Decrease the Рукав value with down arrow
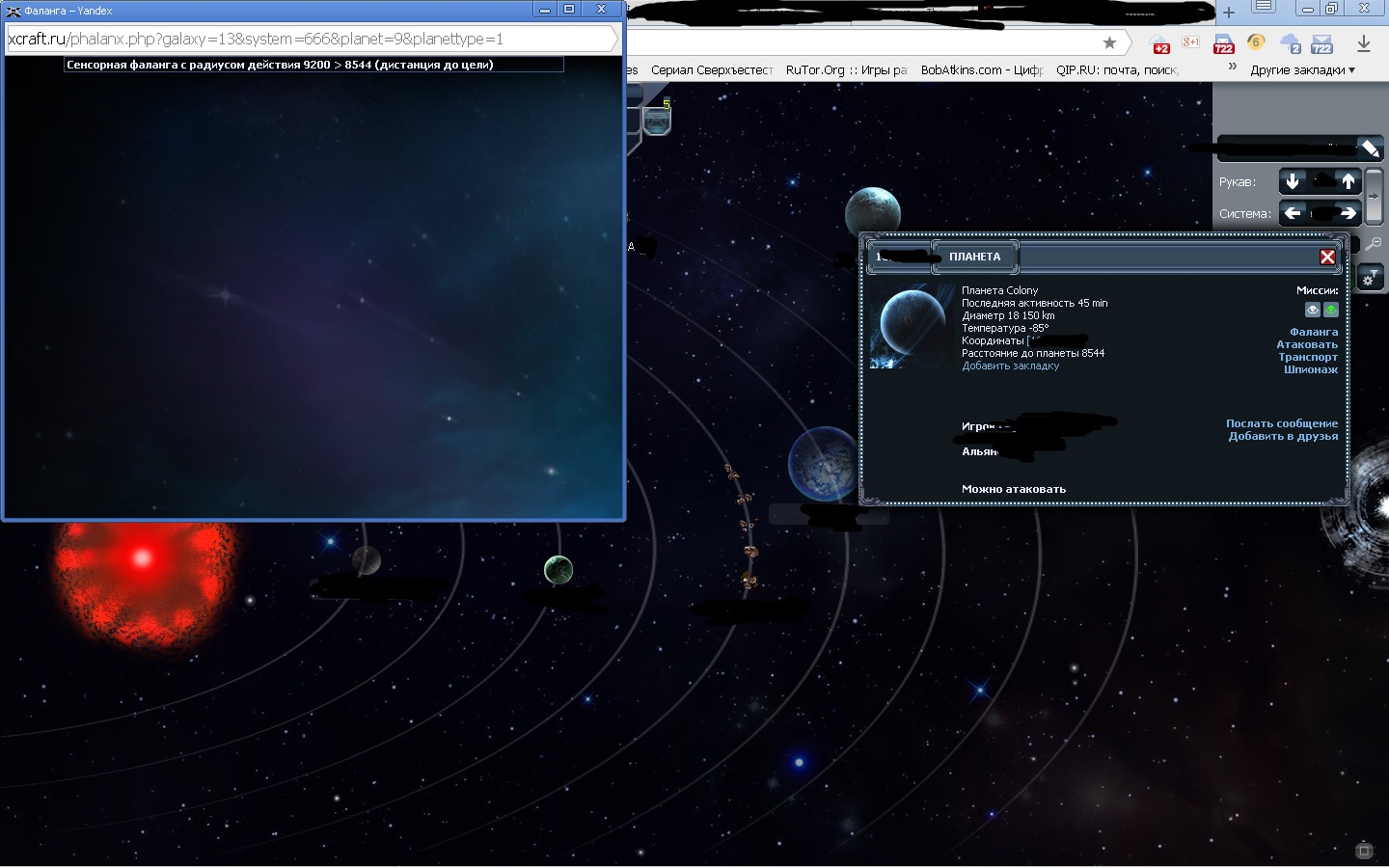The height and width of the screenshot is (868, 1389). tap(1293, 181)
